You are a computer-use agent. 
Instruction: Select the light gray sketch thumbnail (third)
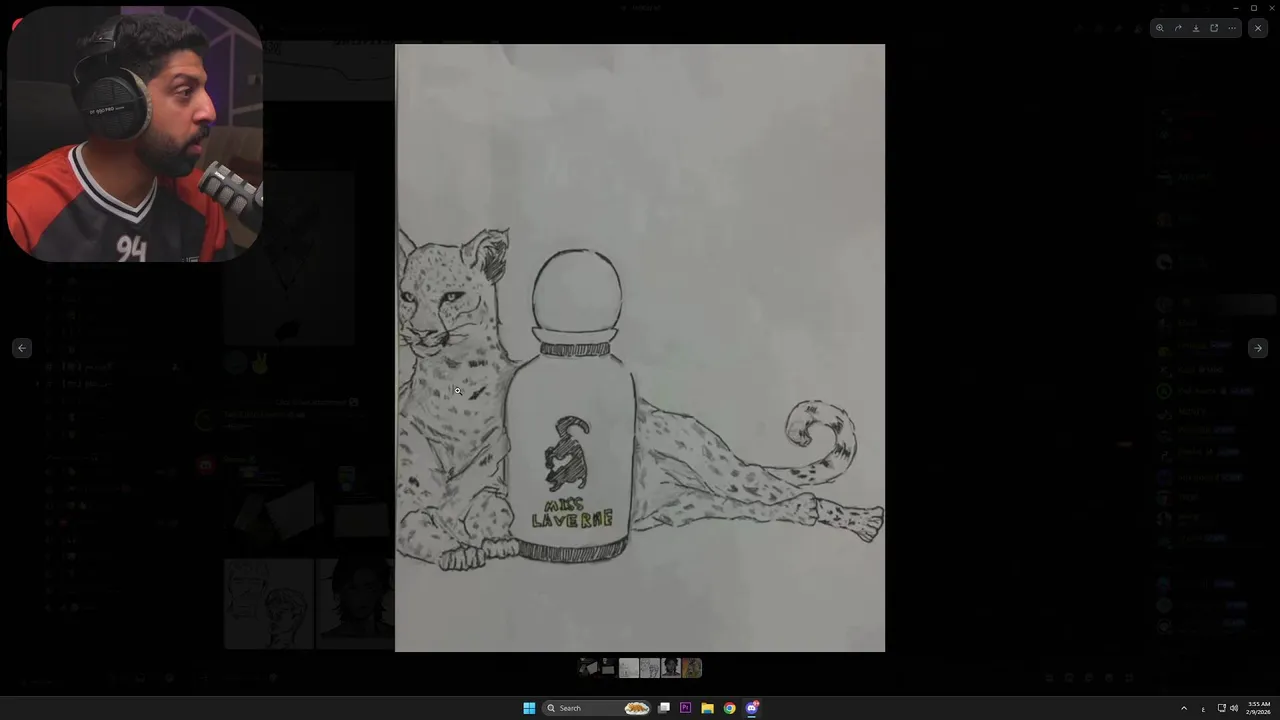point(629,667)
